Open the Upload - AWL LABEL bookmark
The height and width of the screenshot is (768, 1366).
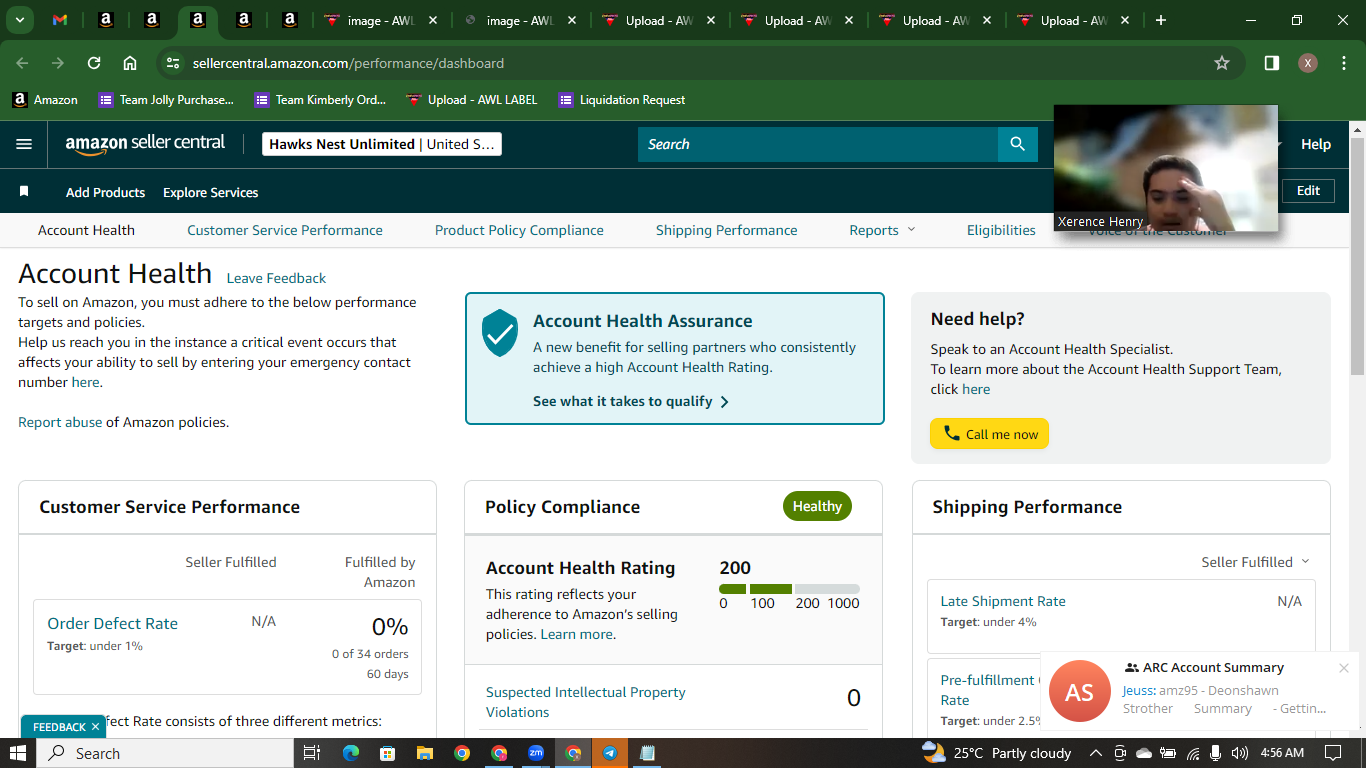[472, 100]
